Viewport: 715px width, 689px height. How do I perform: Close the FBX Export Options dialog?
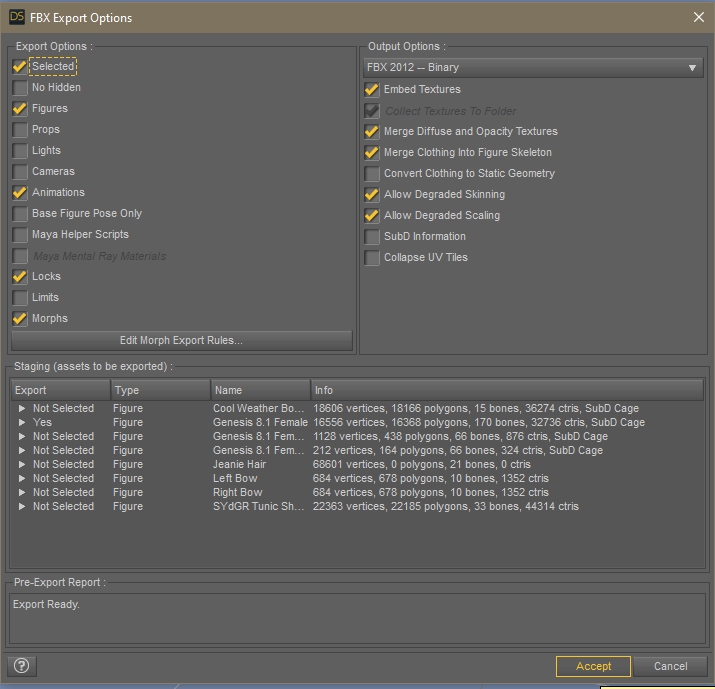698,17
